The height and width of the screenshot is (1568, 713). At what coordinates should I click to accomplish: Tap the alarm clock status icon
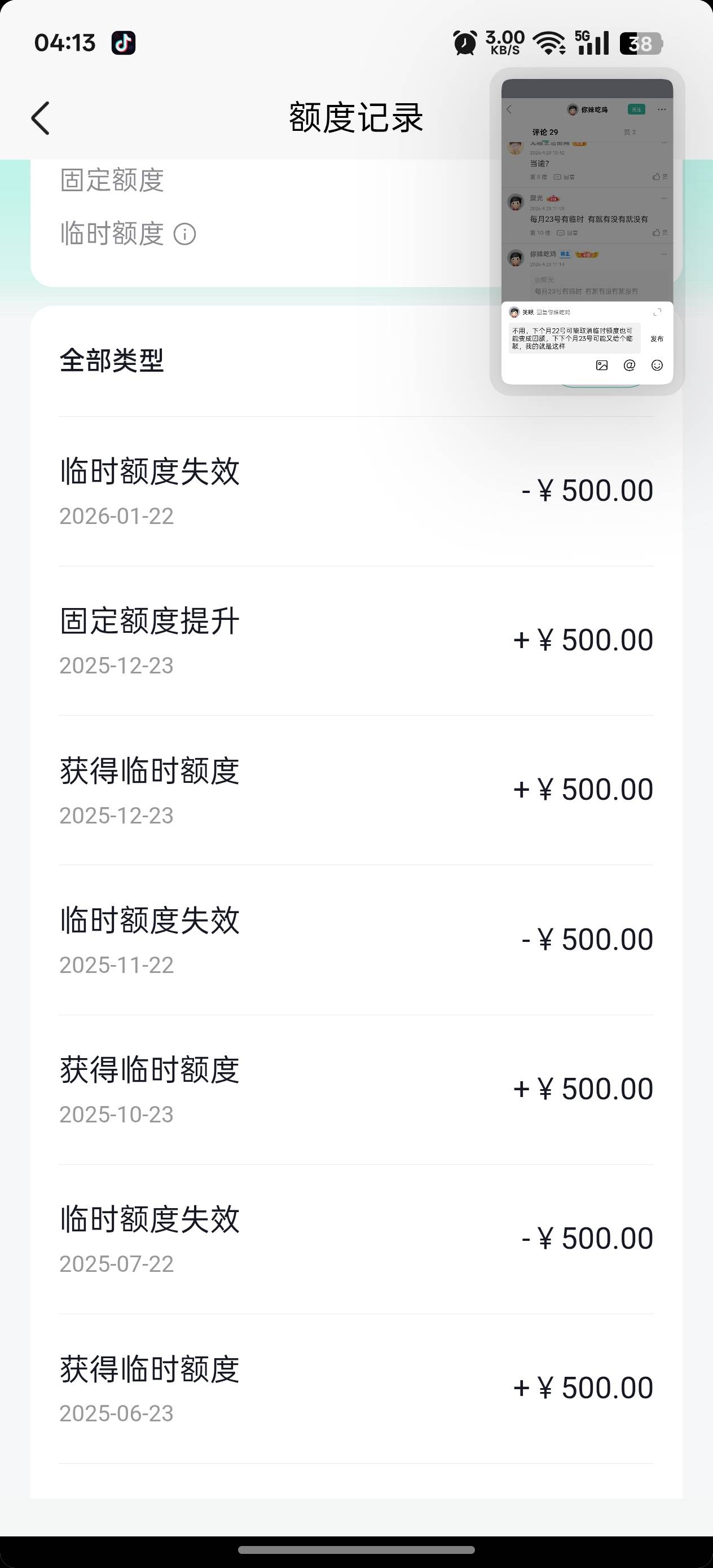465,43
